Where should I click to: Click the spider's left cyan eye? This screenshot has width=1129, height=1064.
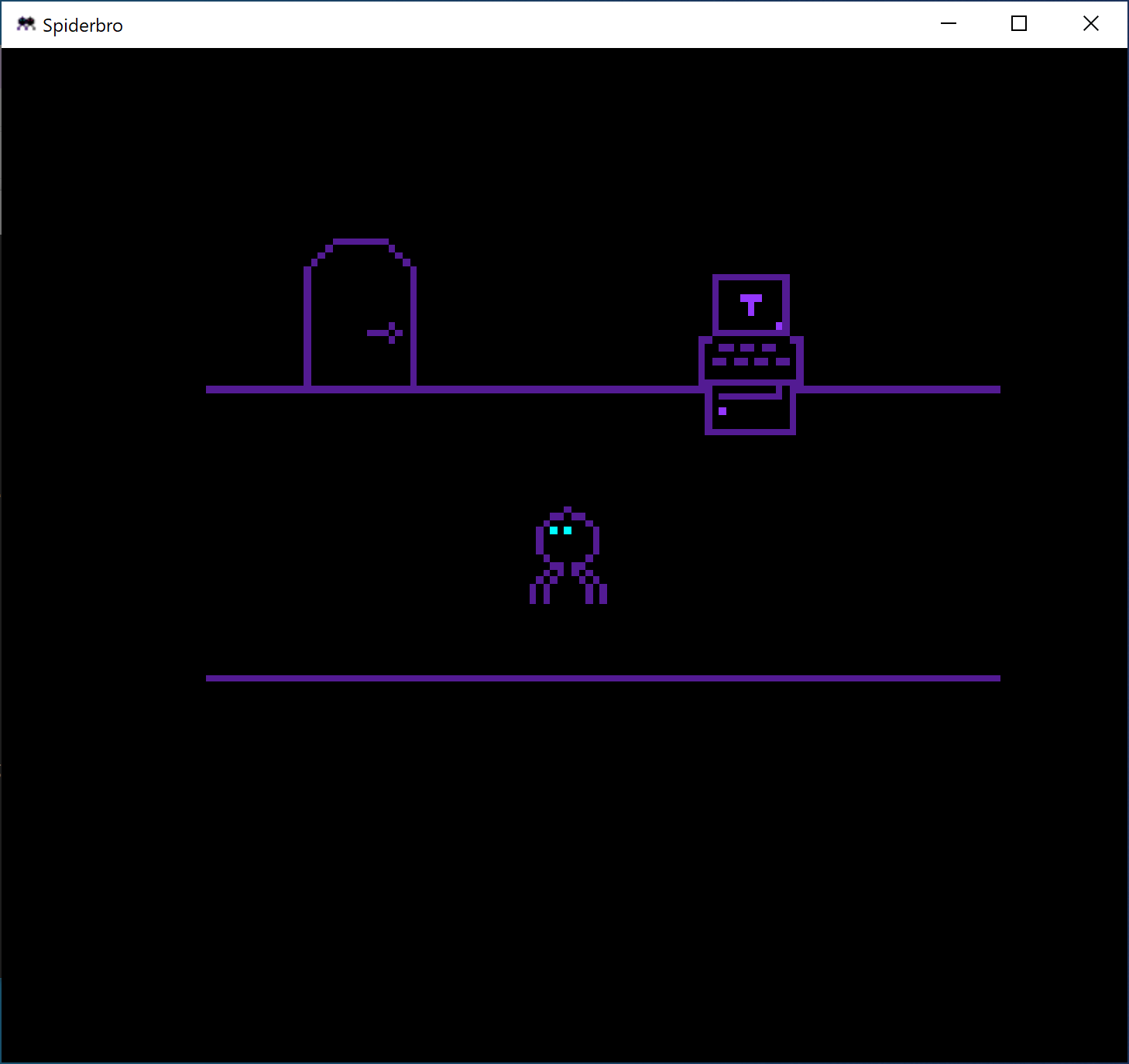tap(554, 530)
